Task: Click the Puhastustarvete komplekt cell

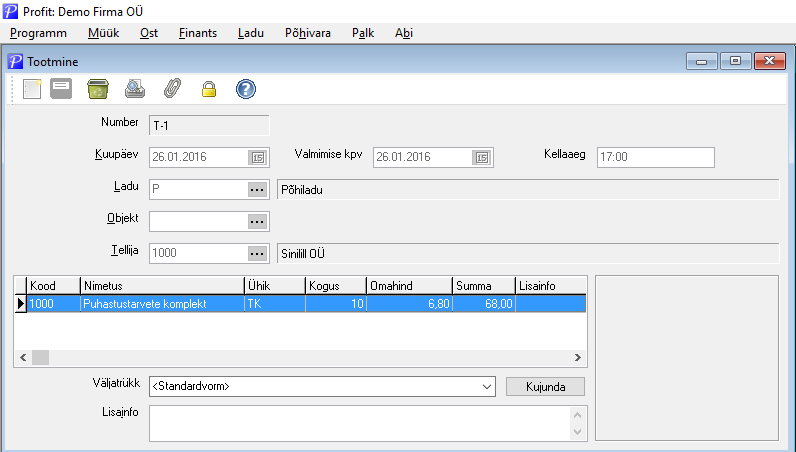Action: coord(162,304)
